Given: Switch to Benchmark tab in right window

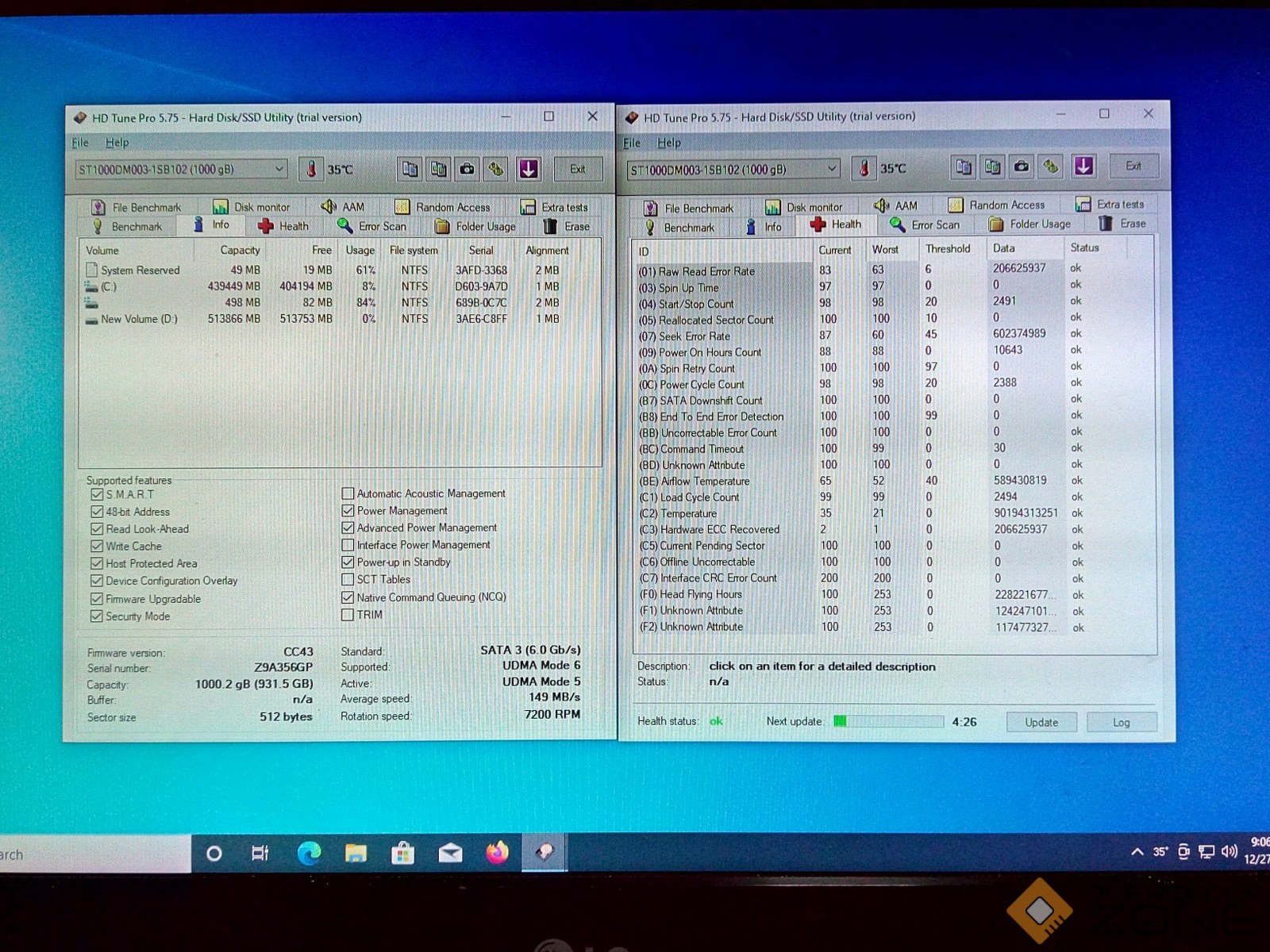Looking at the screenshot, I should pyautogui.click(x=681, y=228).
